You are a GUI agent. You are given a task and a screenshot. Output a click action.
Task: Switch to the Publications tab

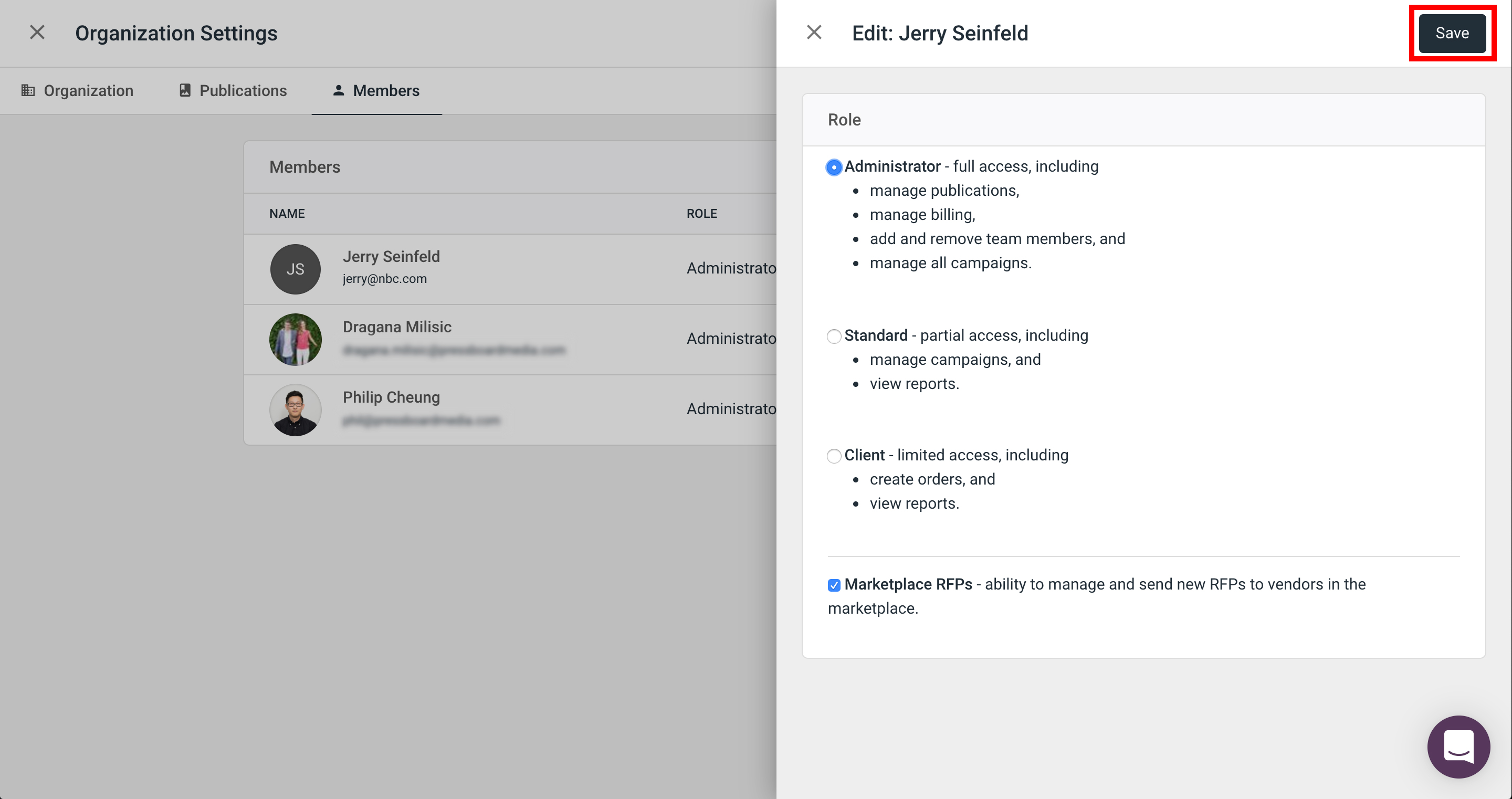[x=233, y=90]
